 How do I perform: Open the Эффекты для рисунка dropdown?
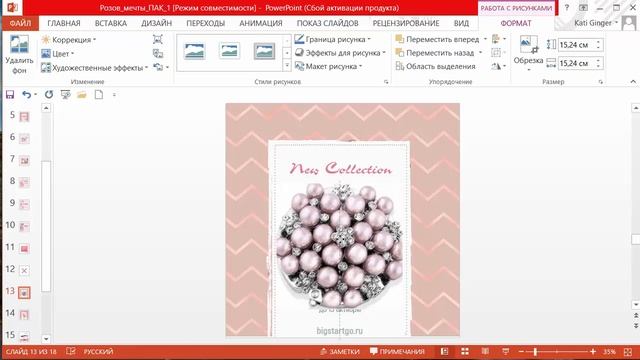340,53
